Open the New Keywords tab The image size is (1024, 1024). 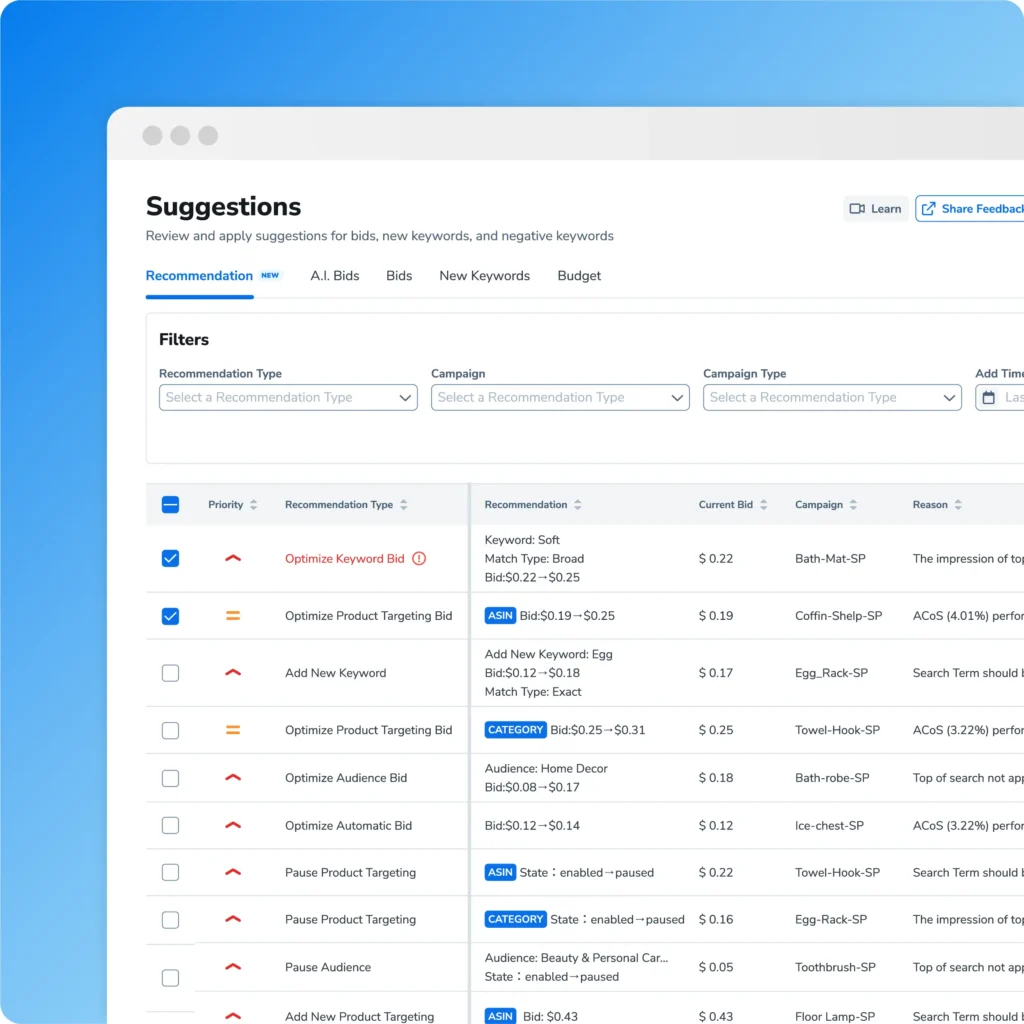click(484, 276)
